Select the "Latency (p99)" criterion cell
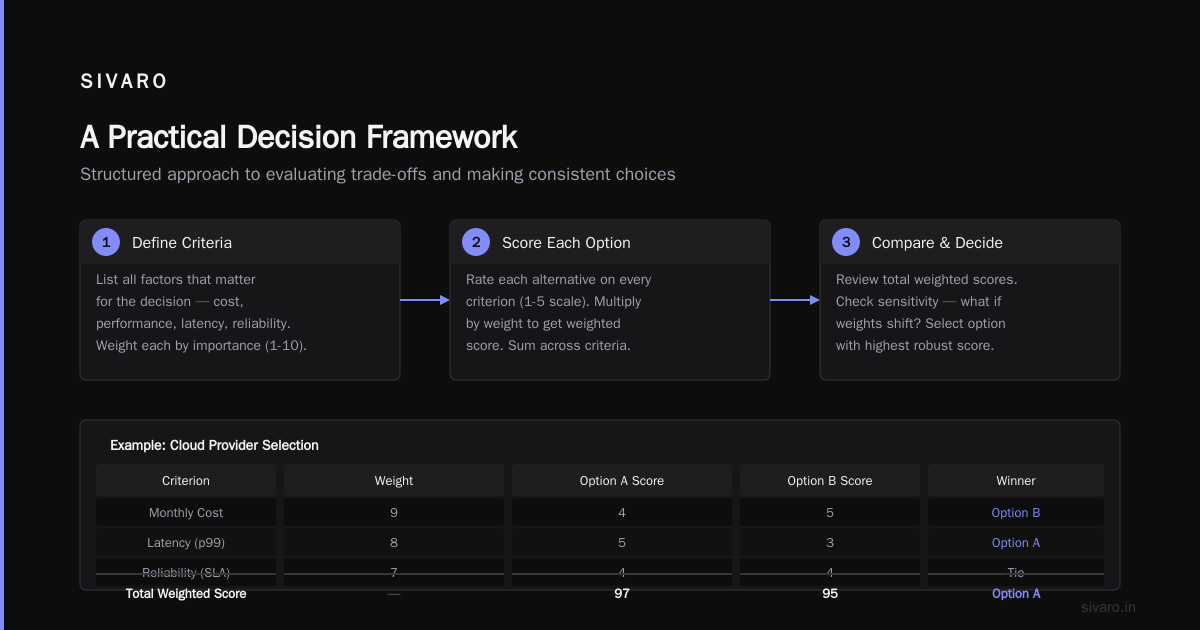The image size is (1200, 630). [186, 542]
